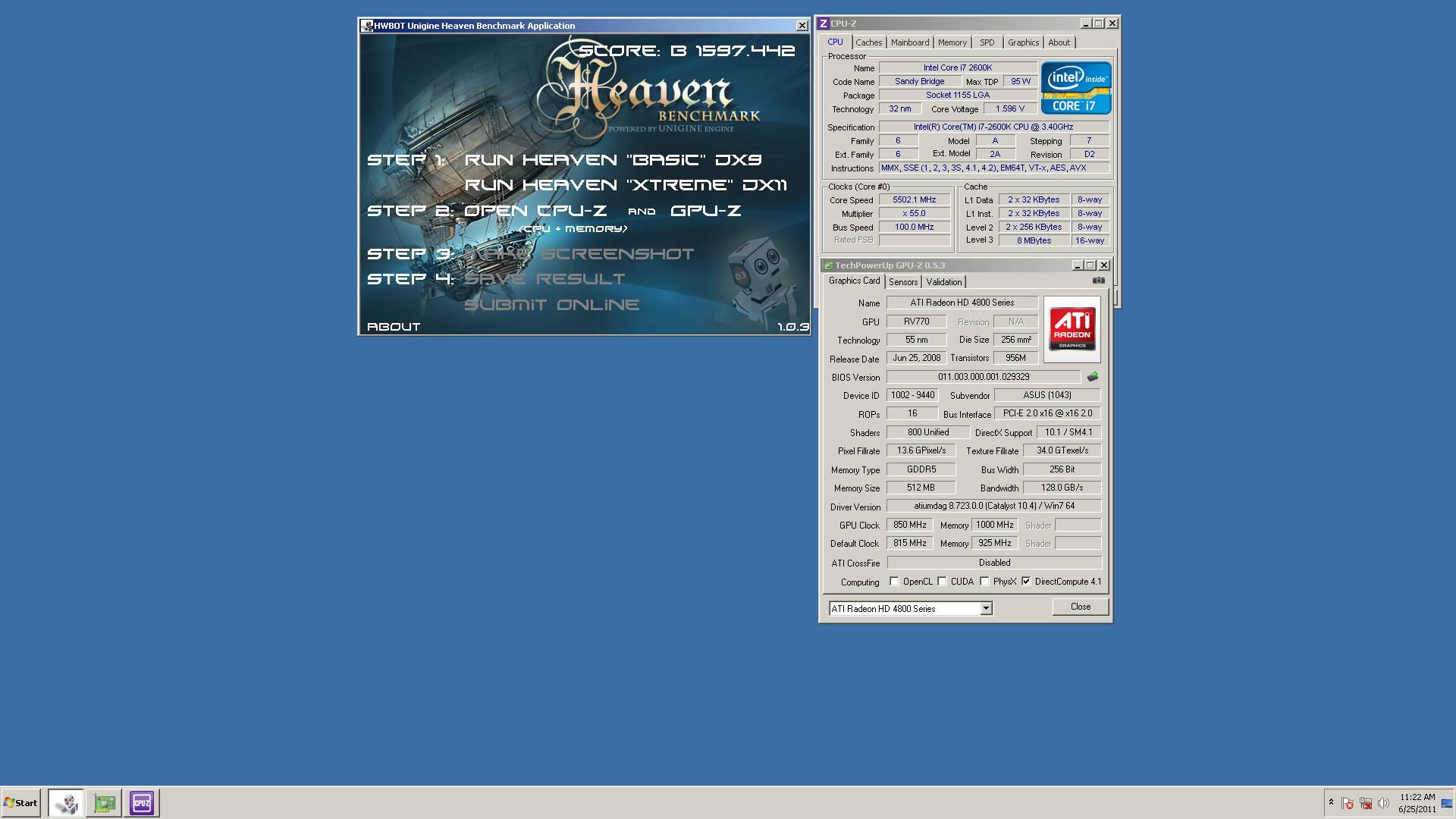1456x819 pixels.
Task: Click the GPU-Z link in Heaven window
Action: (705, 211)
